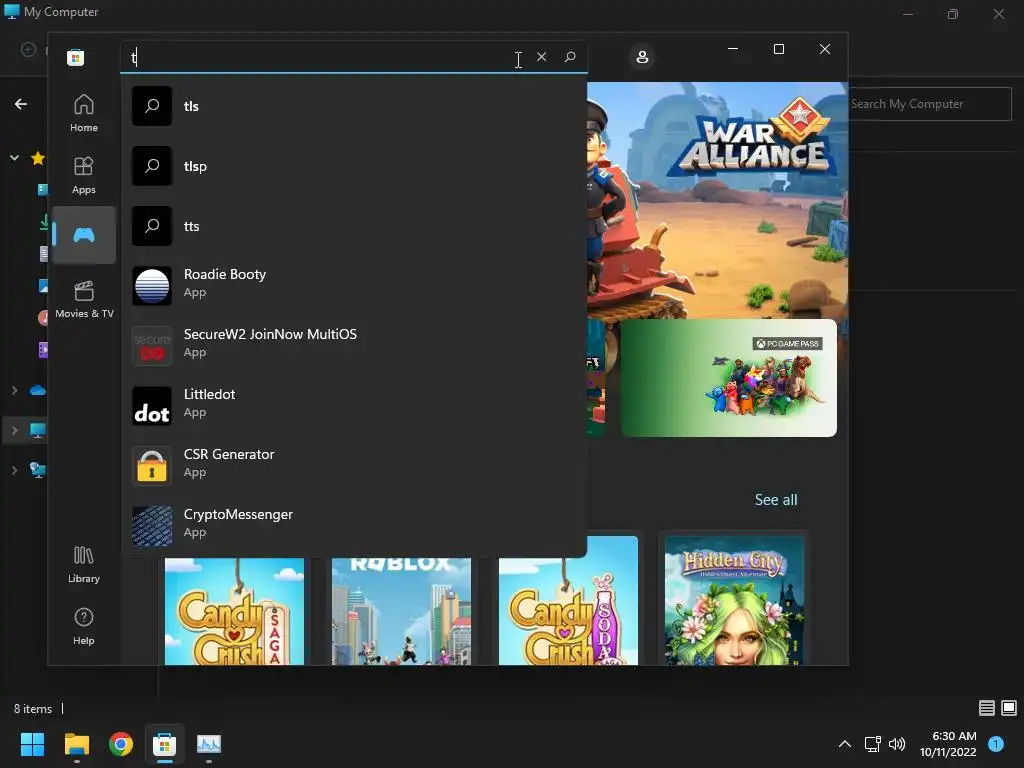
Task: Open the Home section in Store sidebar
Action: [x=84, y=113]
